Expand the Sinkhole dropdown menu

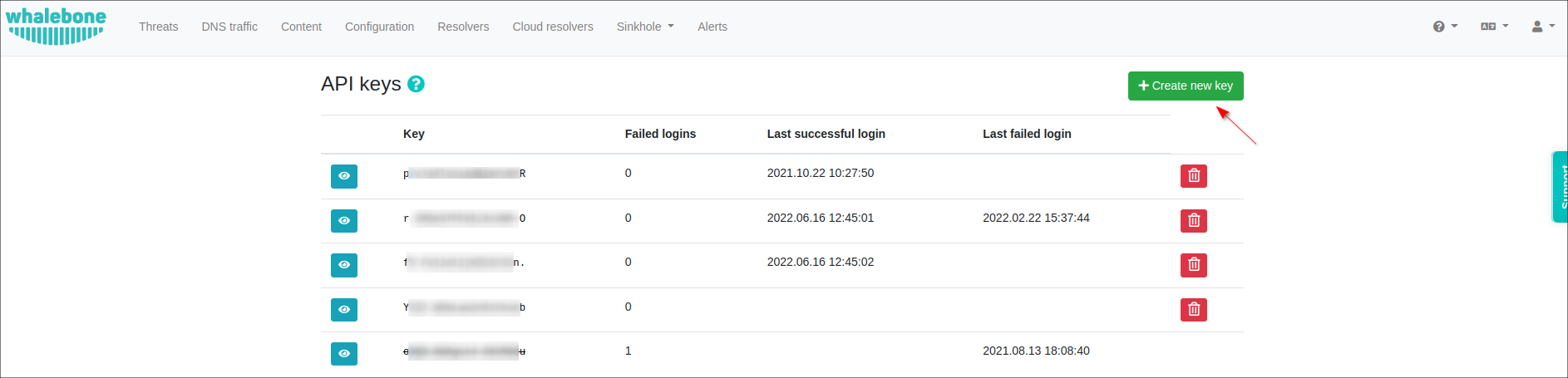point(645,27)
